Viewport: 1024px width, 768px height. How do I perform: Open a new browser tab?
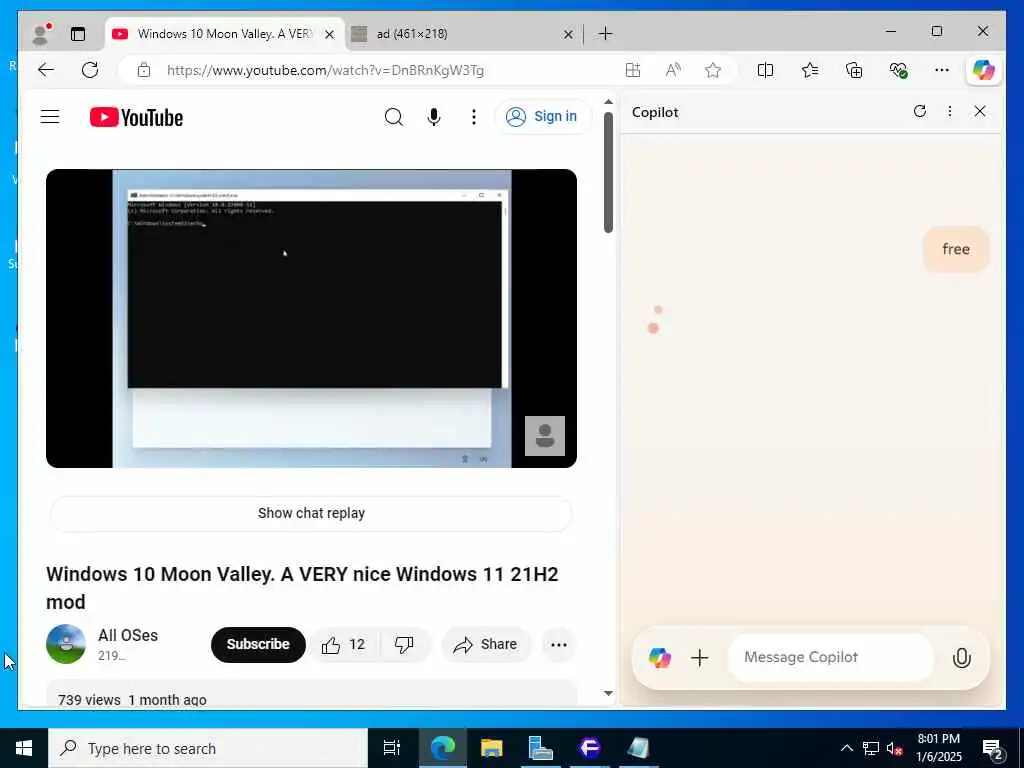pyautogui.click(x=605, y=33)
